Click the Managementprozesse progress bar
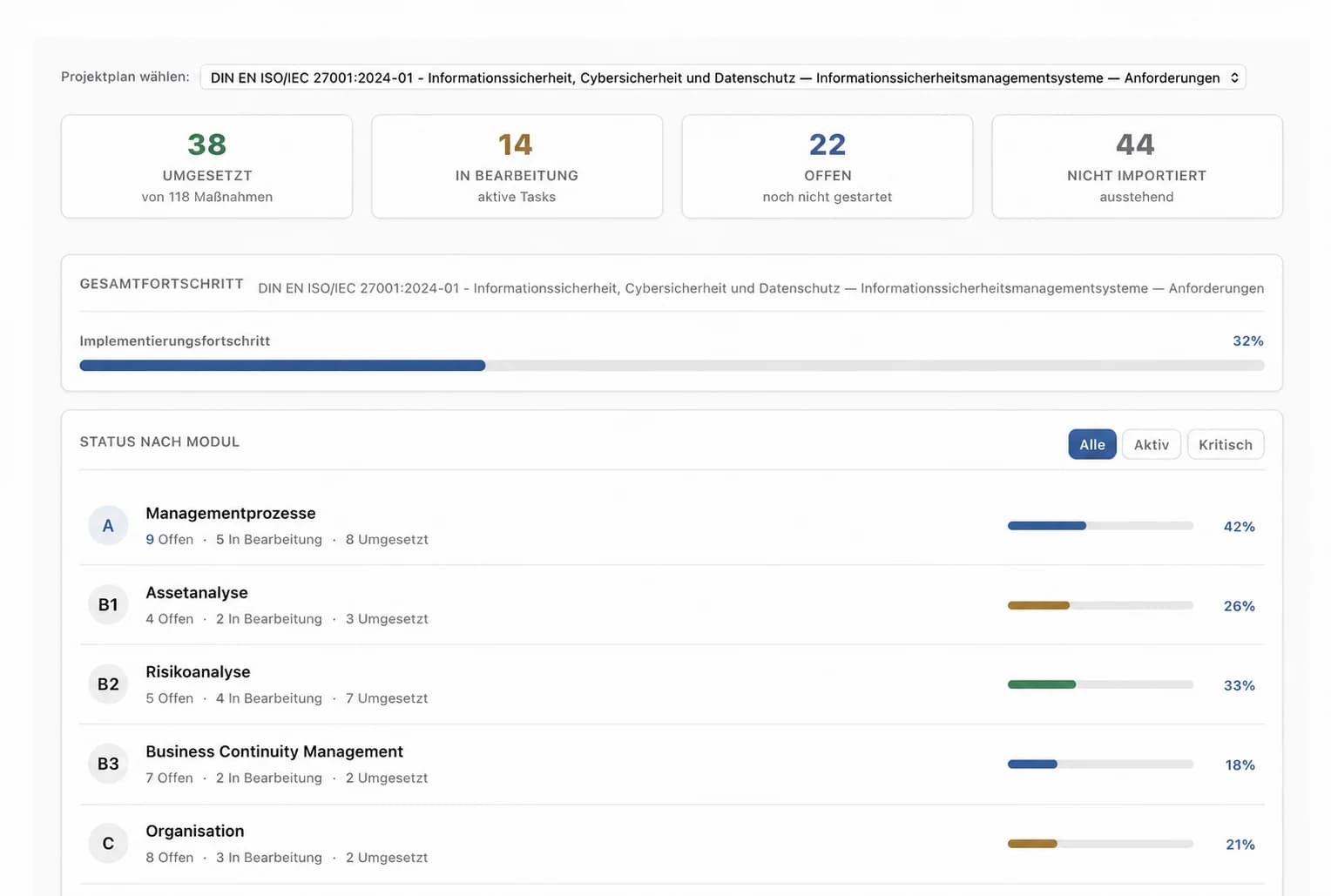Image resolution: width=1331 pixels, height=896 pixels. pyautogui.click(x=1100, y=526)
